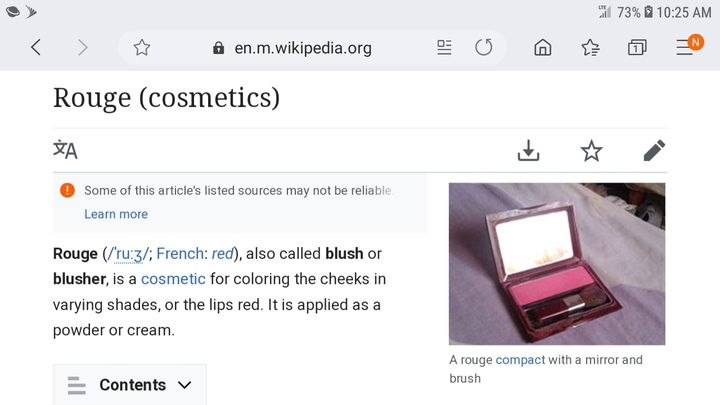
Task: Open the cosmetic link
Action: coord(173,279)
